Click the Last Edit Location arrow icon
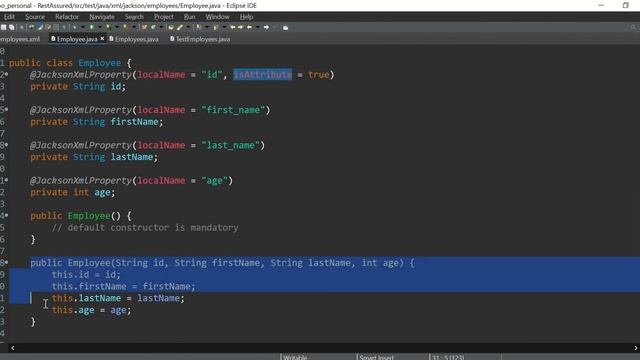 [x=232, y=27]
